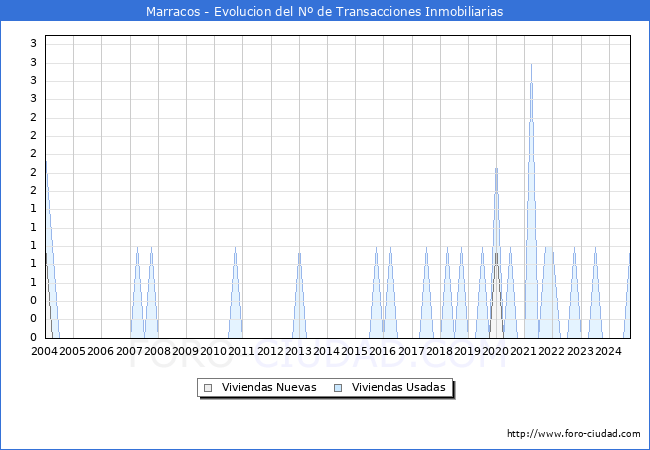Image resolution: width=650 pixels, height=450 pixels.
Task: Click the Viviendas Nuevas legend swatch
Action: (208, 388)
